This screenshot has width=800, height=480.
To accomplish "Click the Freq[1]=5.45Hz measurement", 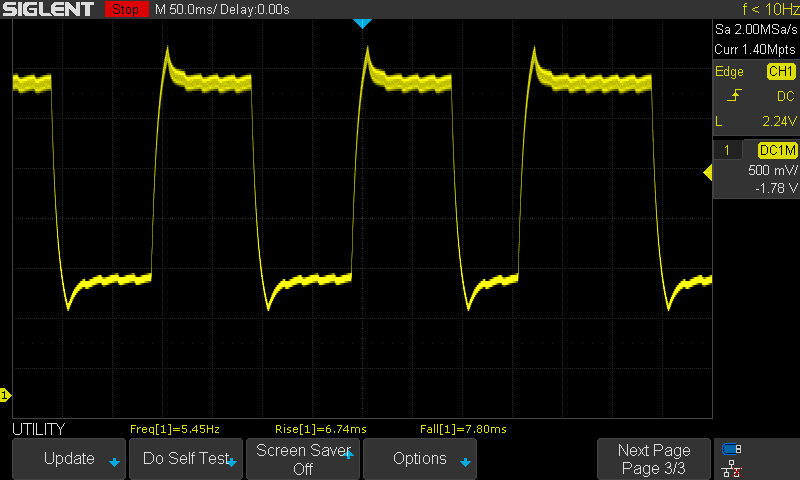I will [x=174, y=429].
